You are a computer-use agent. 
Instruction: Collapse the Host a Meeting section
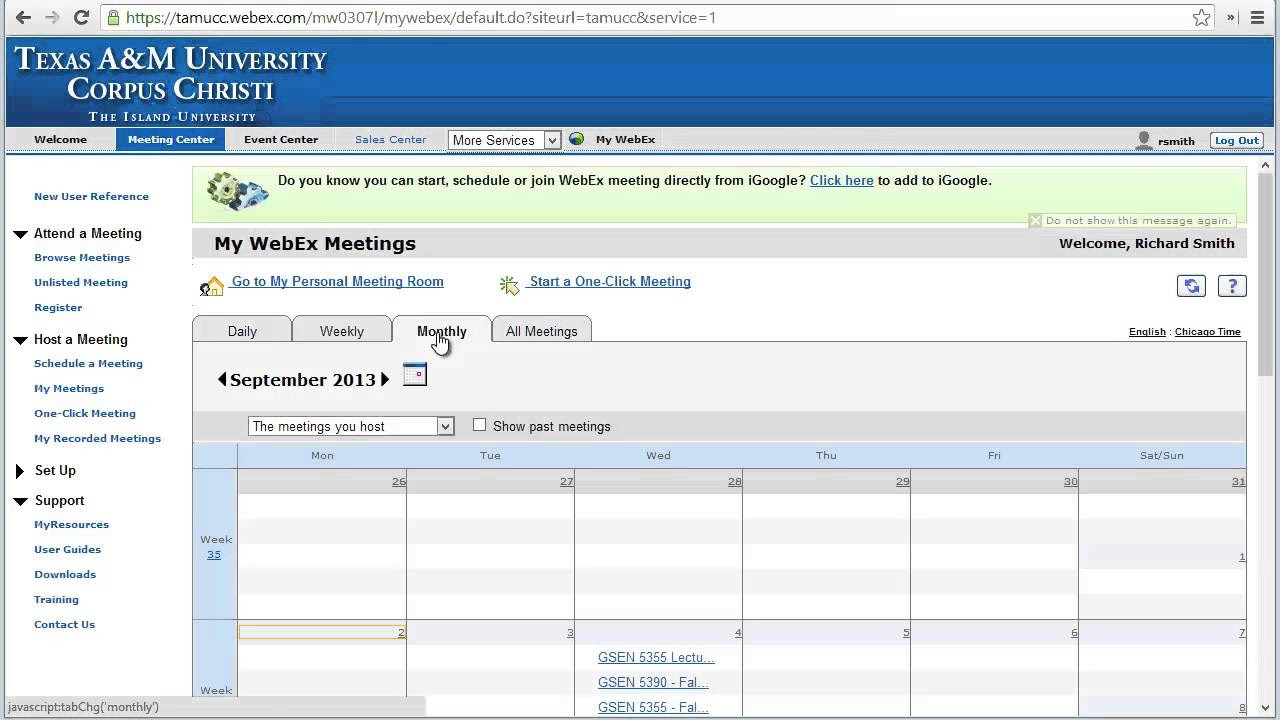[20, 340]
